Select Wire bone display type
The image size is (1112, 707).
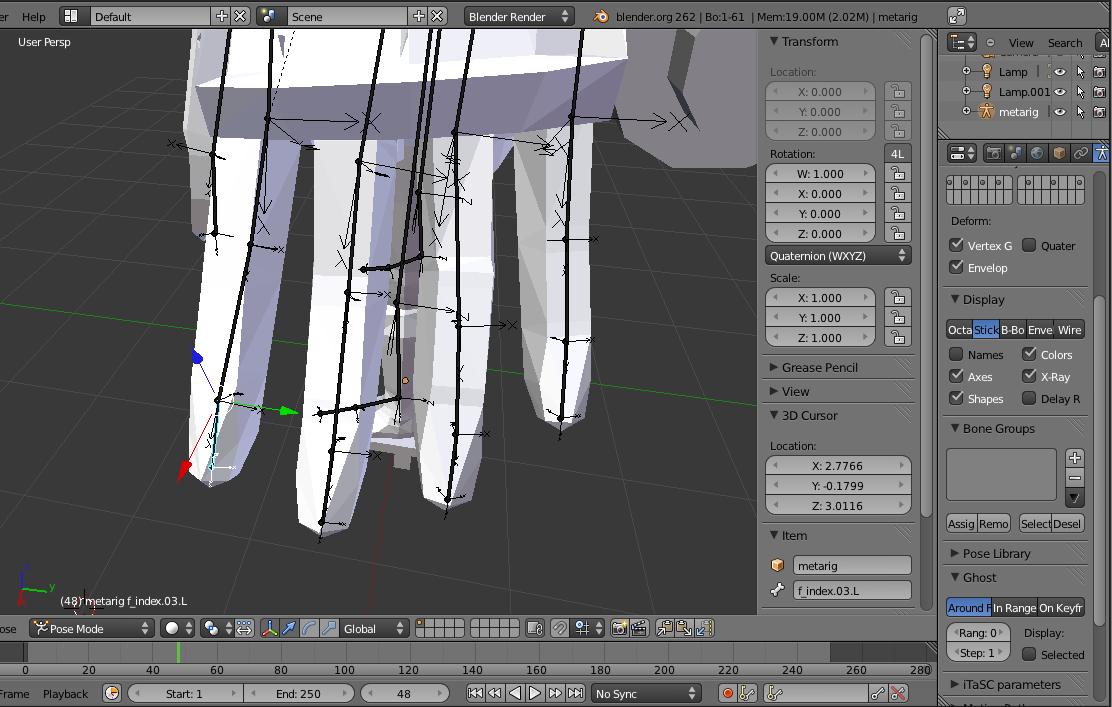point(1069,329)
